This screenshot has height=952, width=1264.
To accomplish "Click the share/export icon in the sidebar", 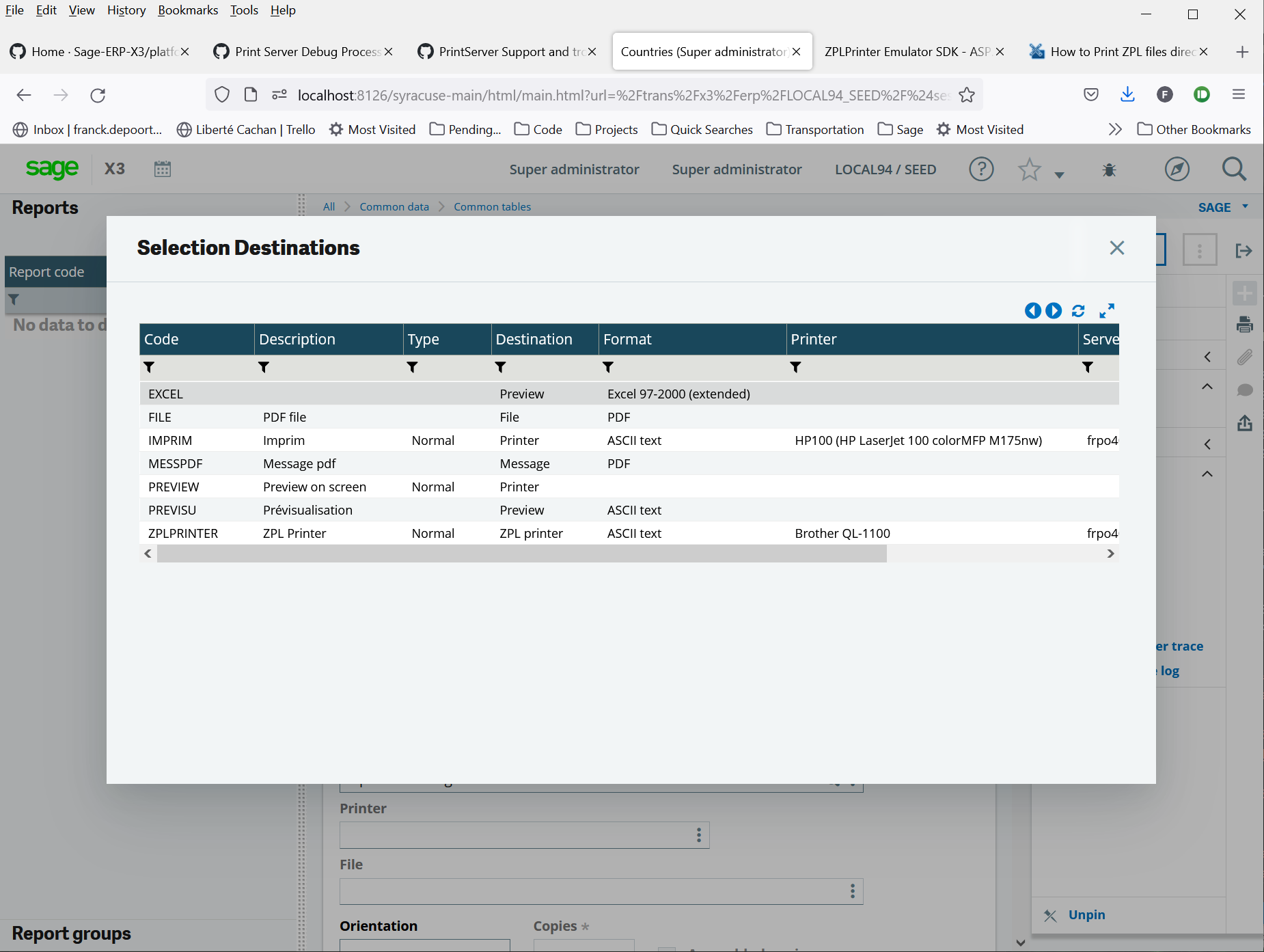I will pyautogui.click(x=1245, y=423).
